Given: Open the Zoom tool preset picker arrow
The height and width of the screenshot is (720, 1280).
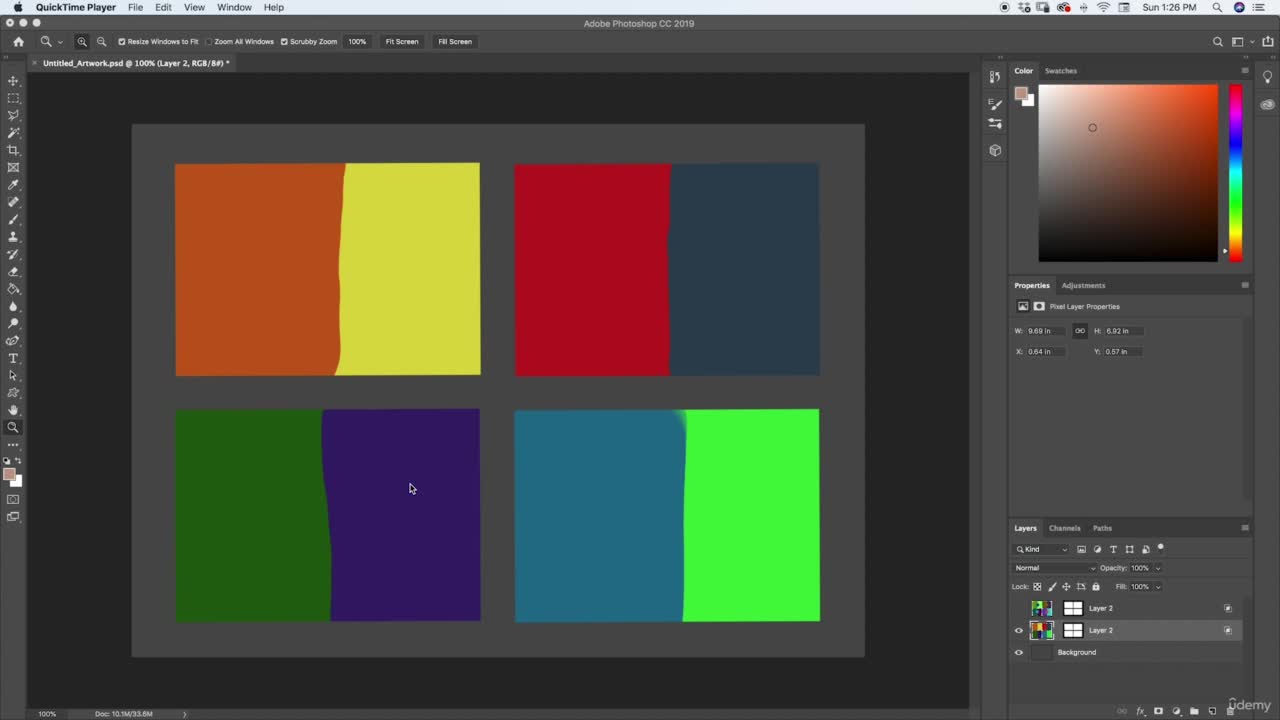Looking at the screenshot, I should (60, 42).
